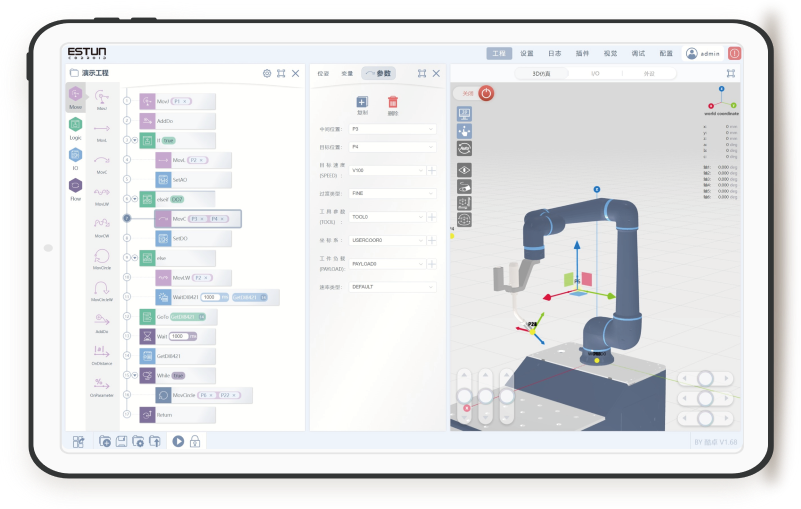
Task: Delete the parameter with the red trash icon
Action: point(392,102)
